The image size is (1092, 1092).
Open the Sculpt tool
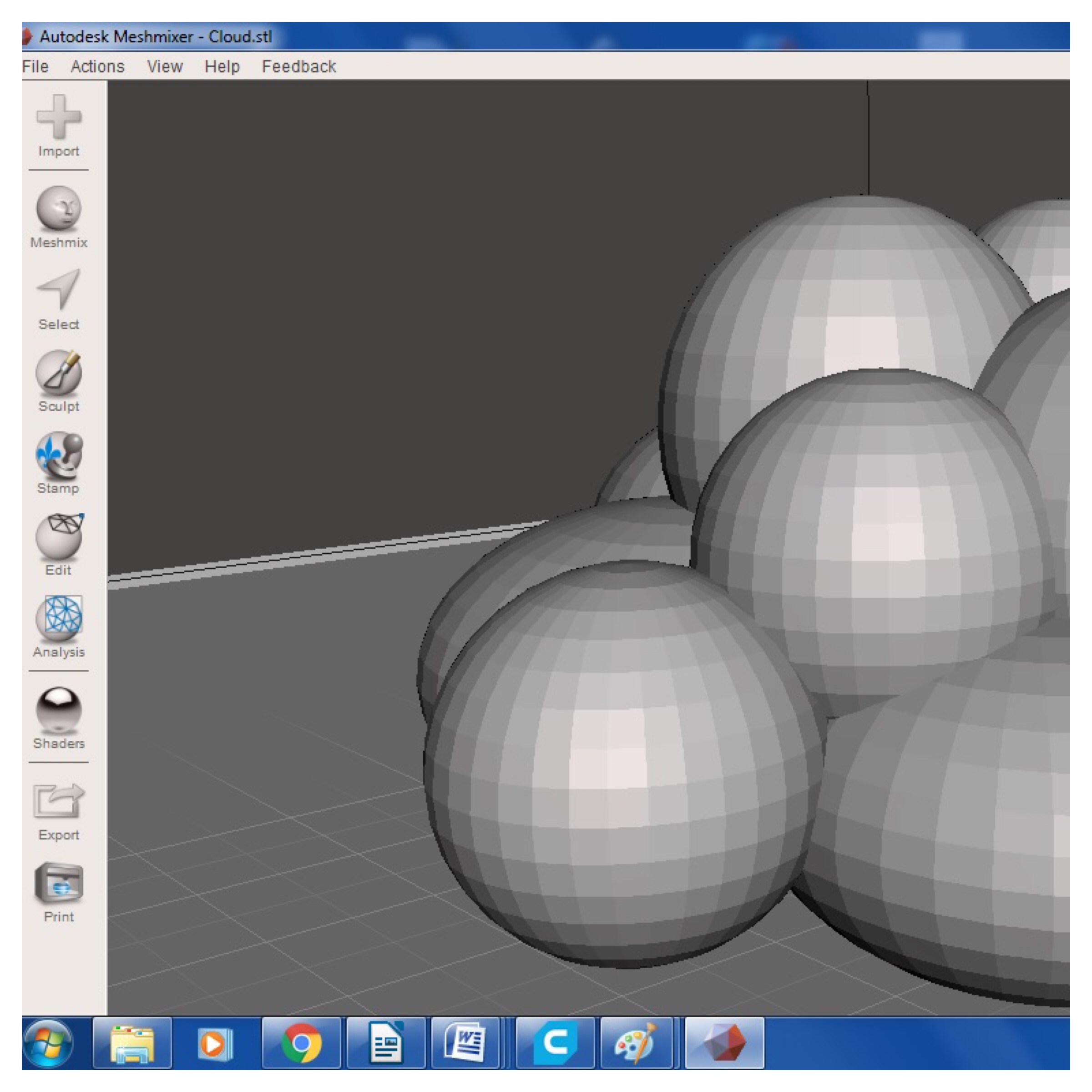pos(59,372)
